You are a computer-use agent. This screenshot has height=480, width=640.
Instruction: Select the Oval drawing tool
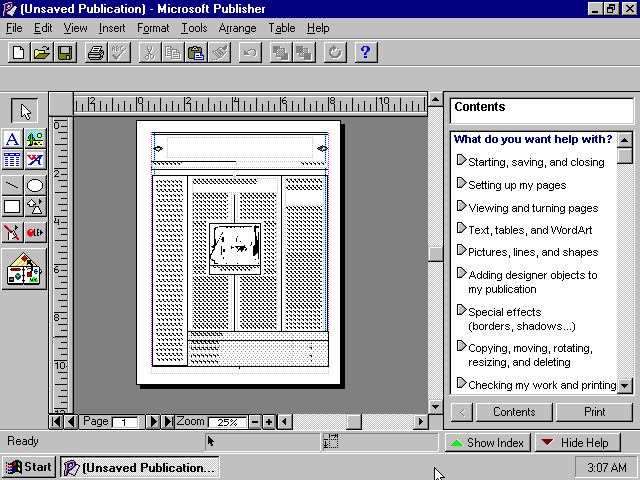coord(35,186)
